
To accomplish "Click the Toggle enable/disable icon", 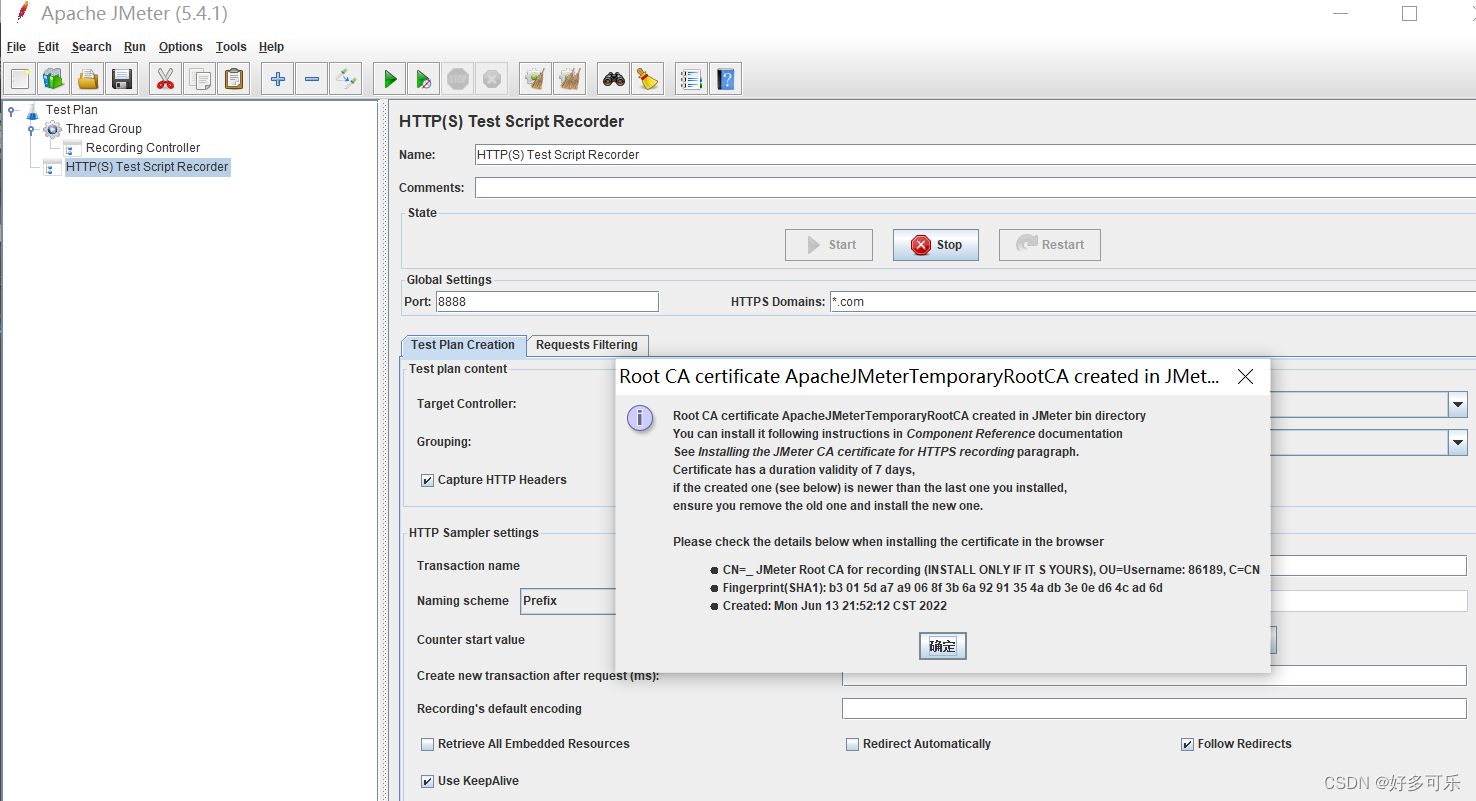I will tap(346, 79).
